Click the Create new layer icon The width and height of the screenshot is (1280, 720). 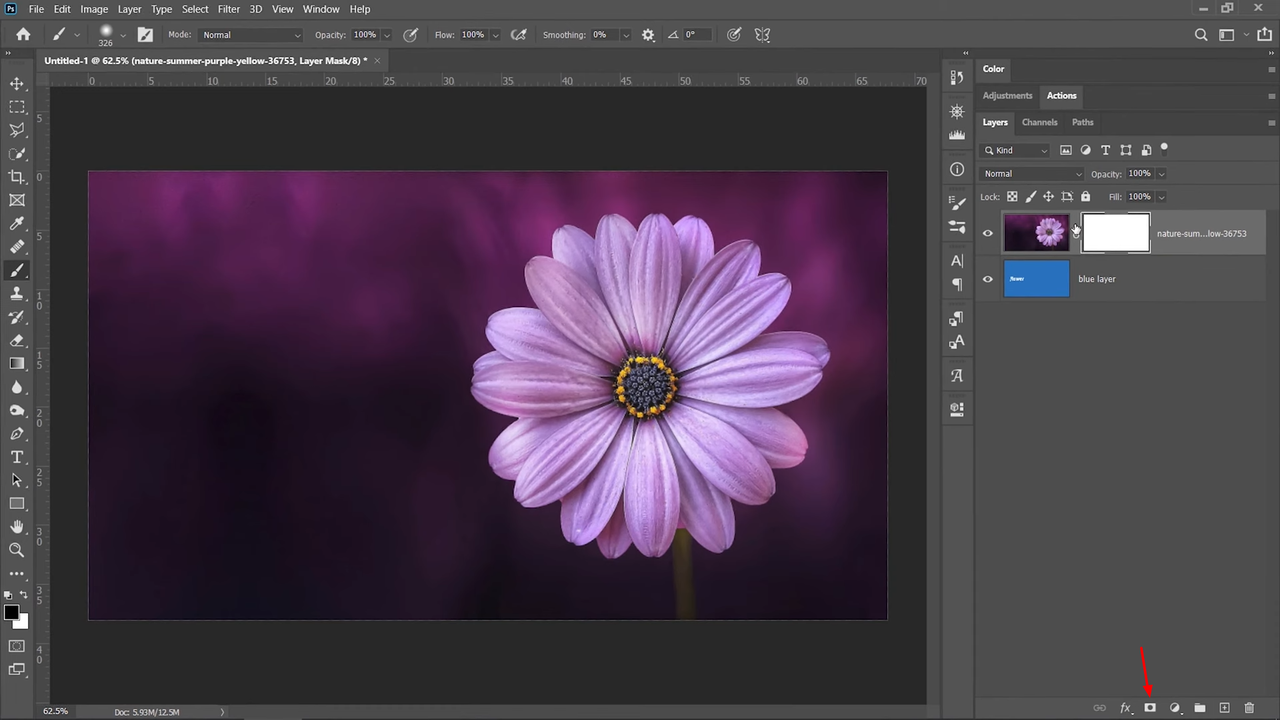[x=1224, y=708]
